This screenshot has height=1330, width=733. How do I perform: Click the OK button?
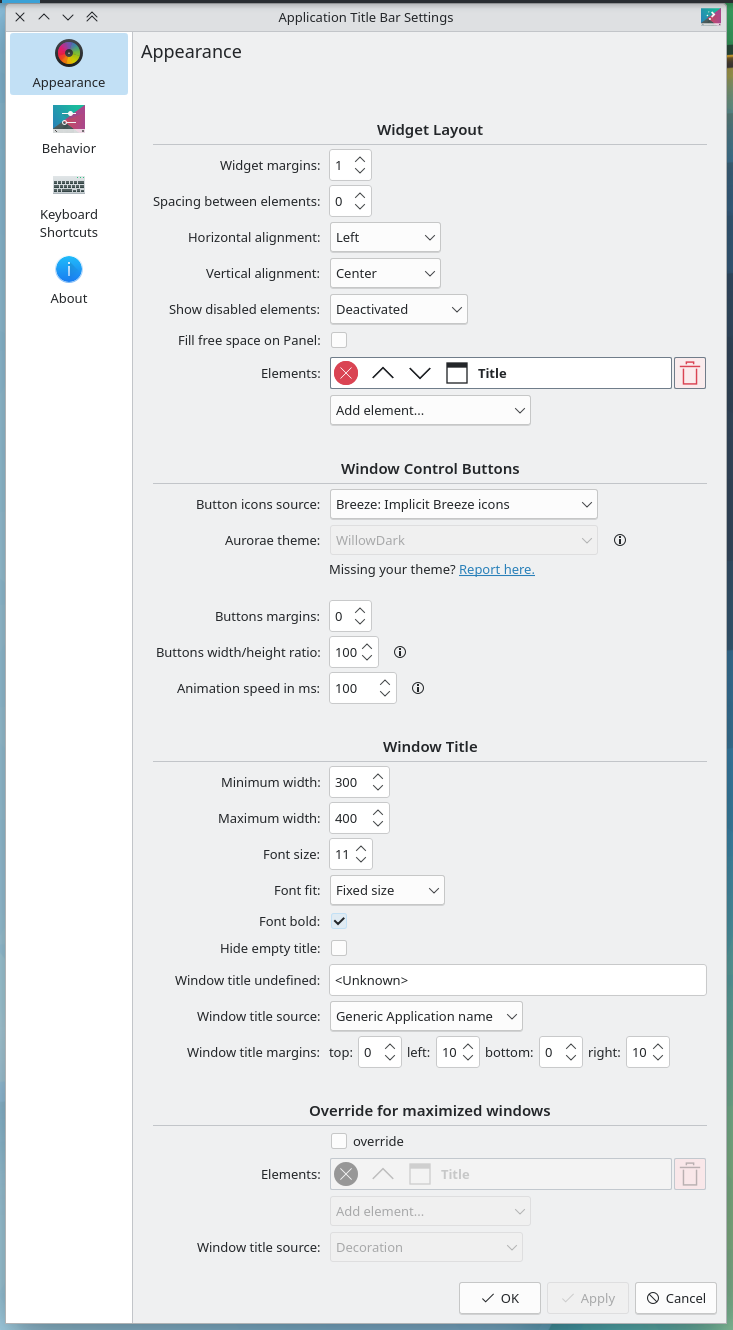pos(500,1298)
